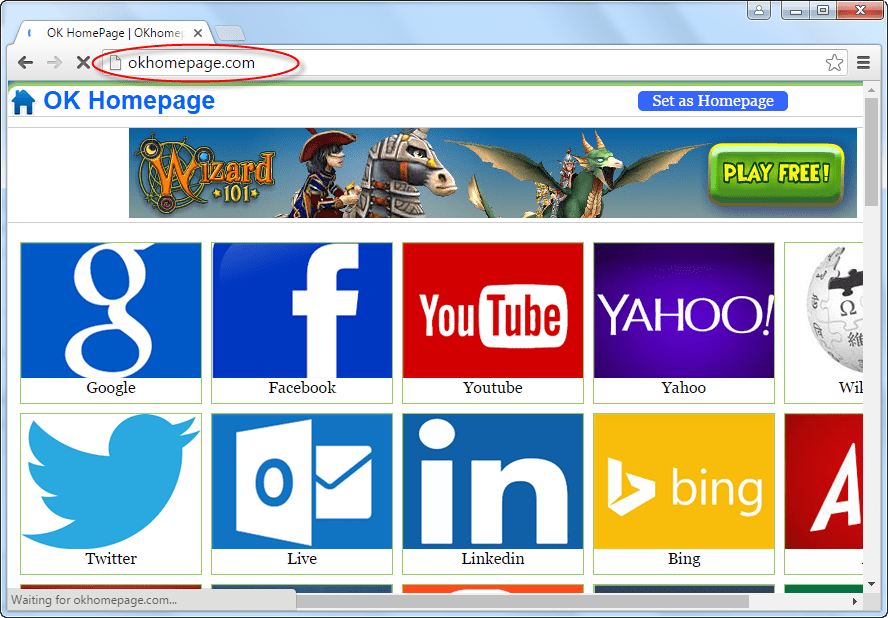888x618 pixels.
Task: Open the Wikipedia globe tile
Action: click(x=824, y=310)
